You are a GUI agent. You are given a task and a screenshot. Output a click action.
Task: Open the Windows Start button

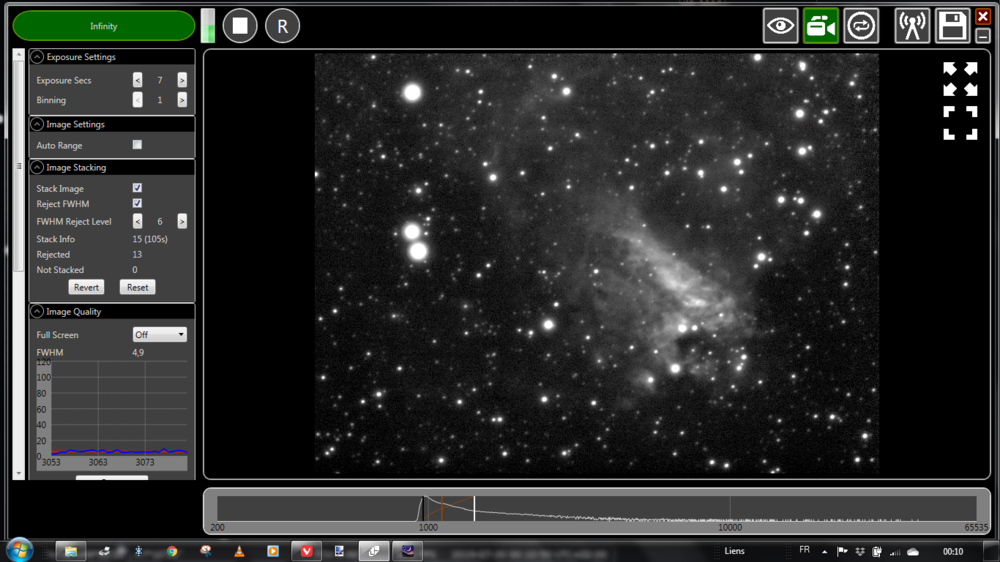(20, 551)
